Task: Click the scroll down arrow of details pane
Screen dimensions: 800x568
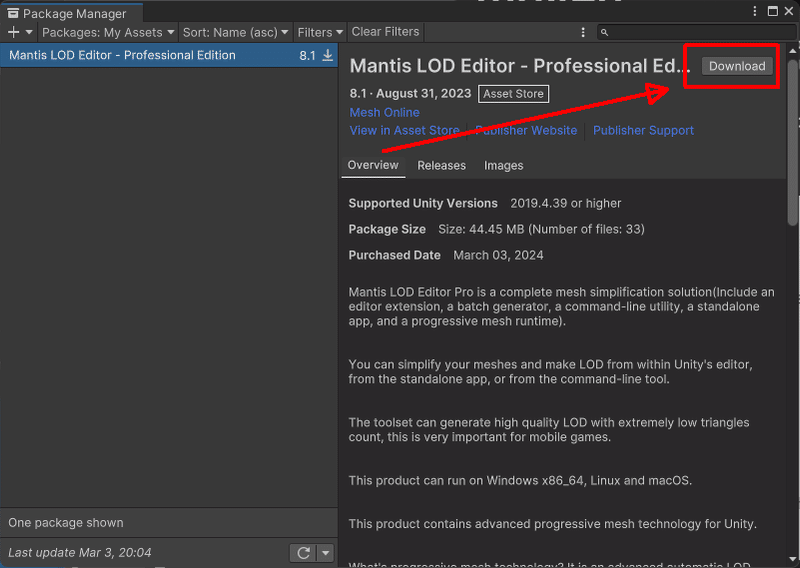Action: (792, 560)
